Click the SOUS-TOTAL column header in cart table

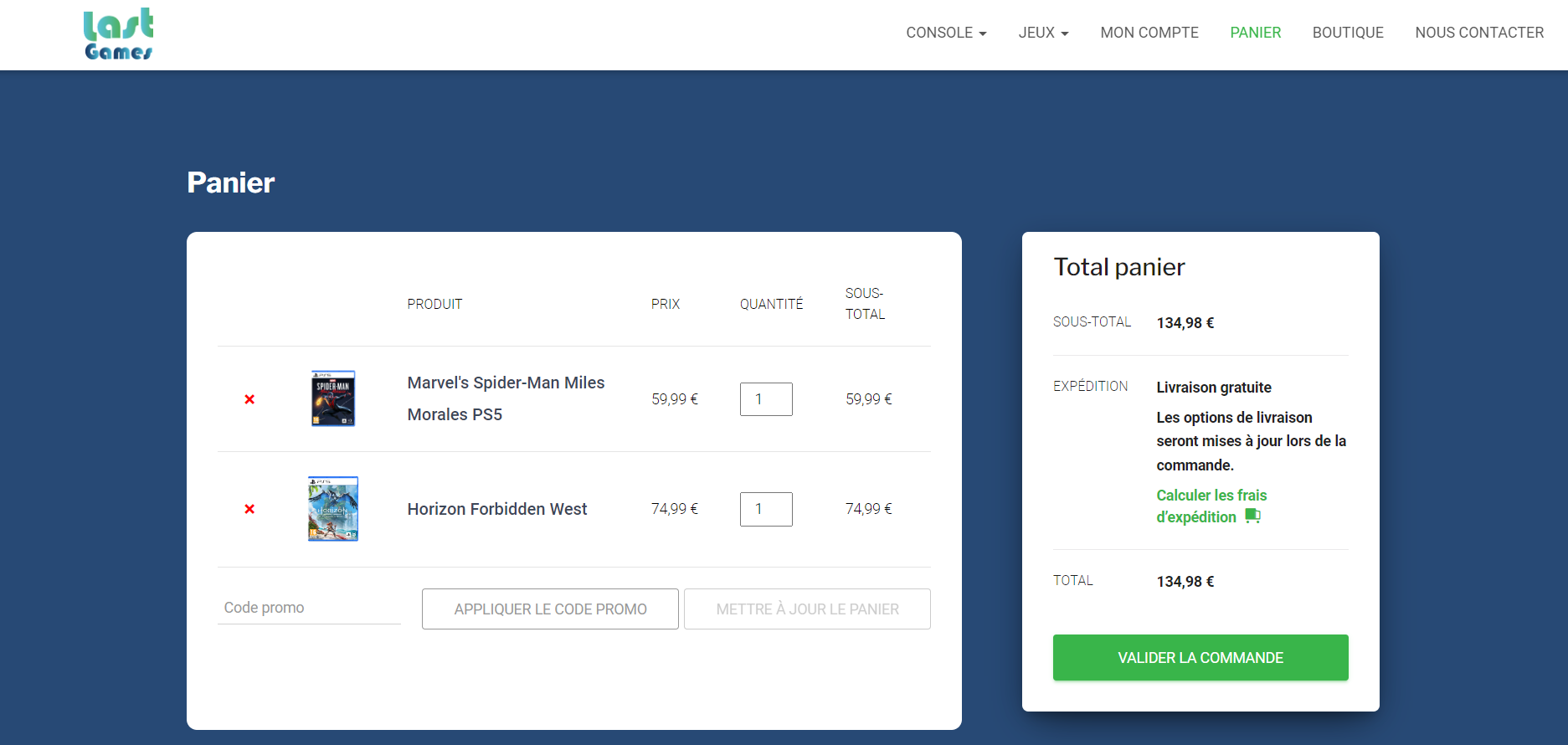[x=865, y=304]
